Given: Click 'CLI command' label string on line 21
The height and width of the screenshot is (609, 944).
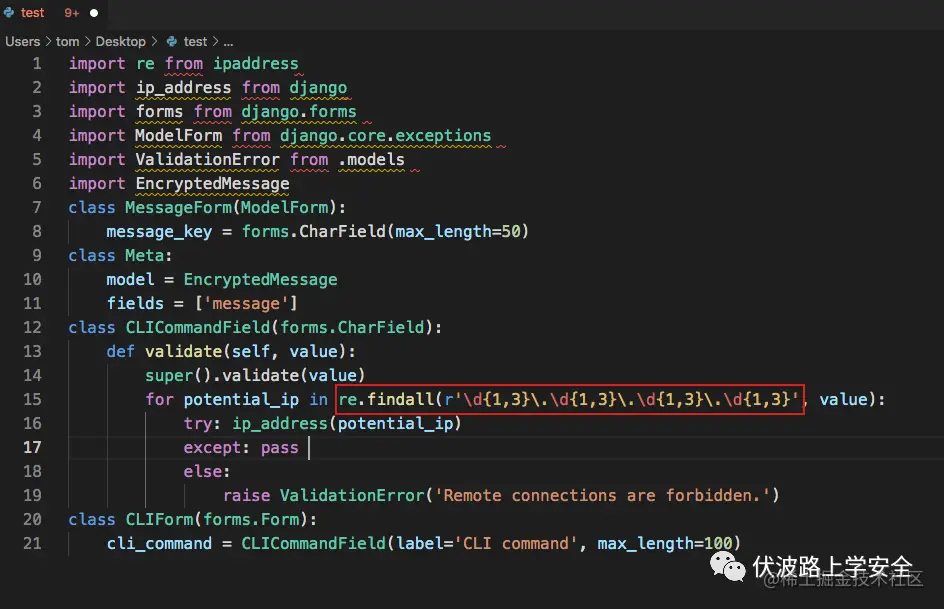Looking at the screenshot, I should pyautogui.click(x=515, y=544).
